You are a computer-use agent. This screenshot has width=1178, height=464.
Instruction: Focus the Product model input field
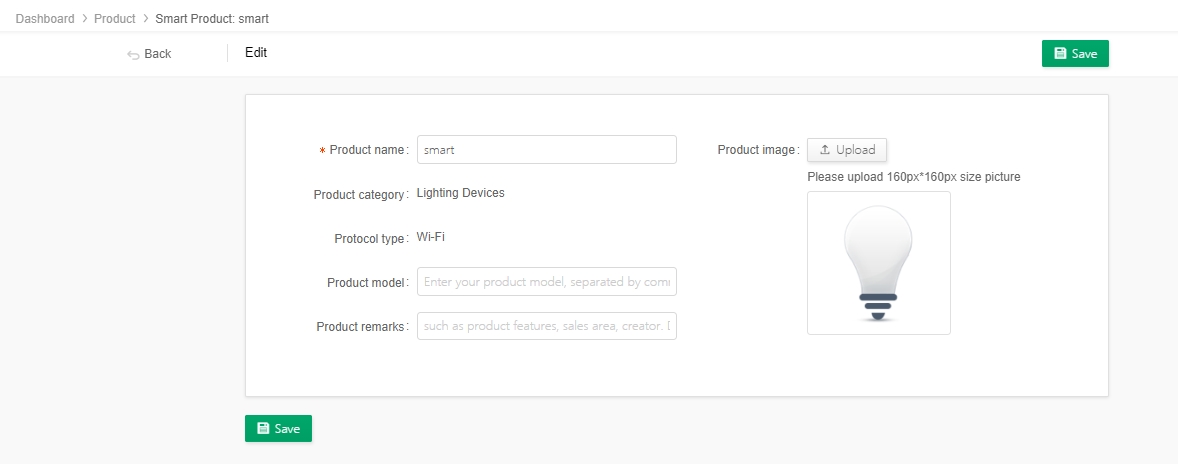point(547,282)
